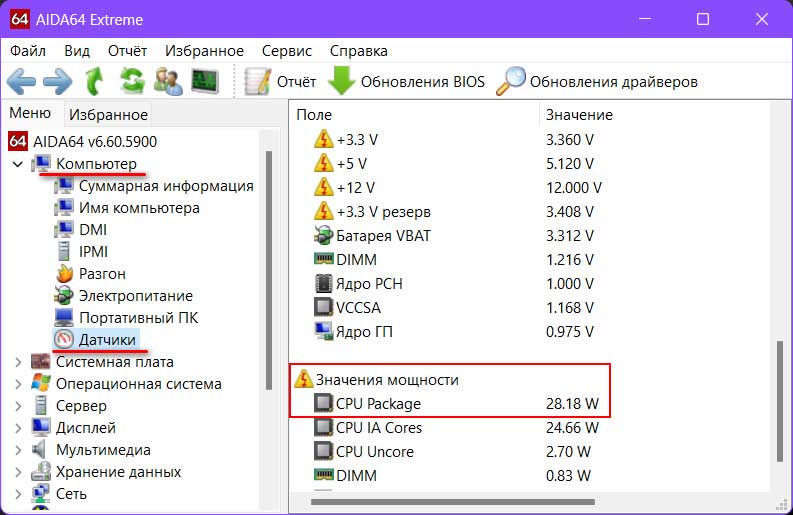Open the Вид menu
793x515 pixels.
(x=77, y=51)
